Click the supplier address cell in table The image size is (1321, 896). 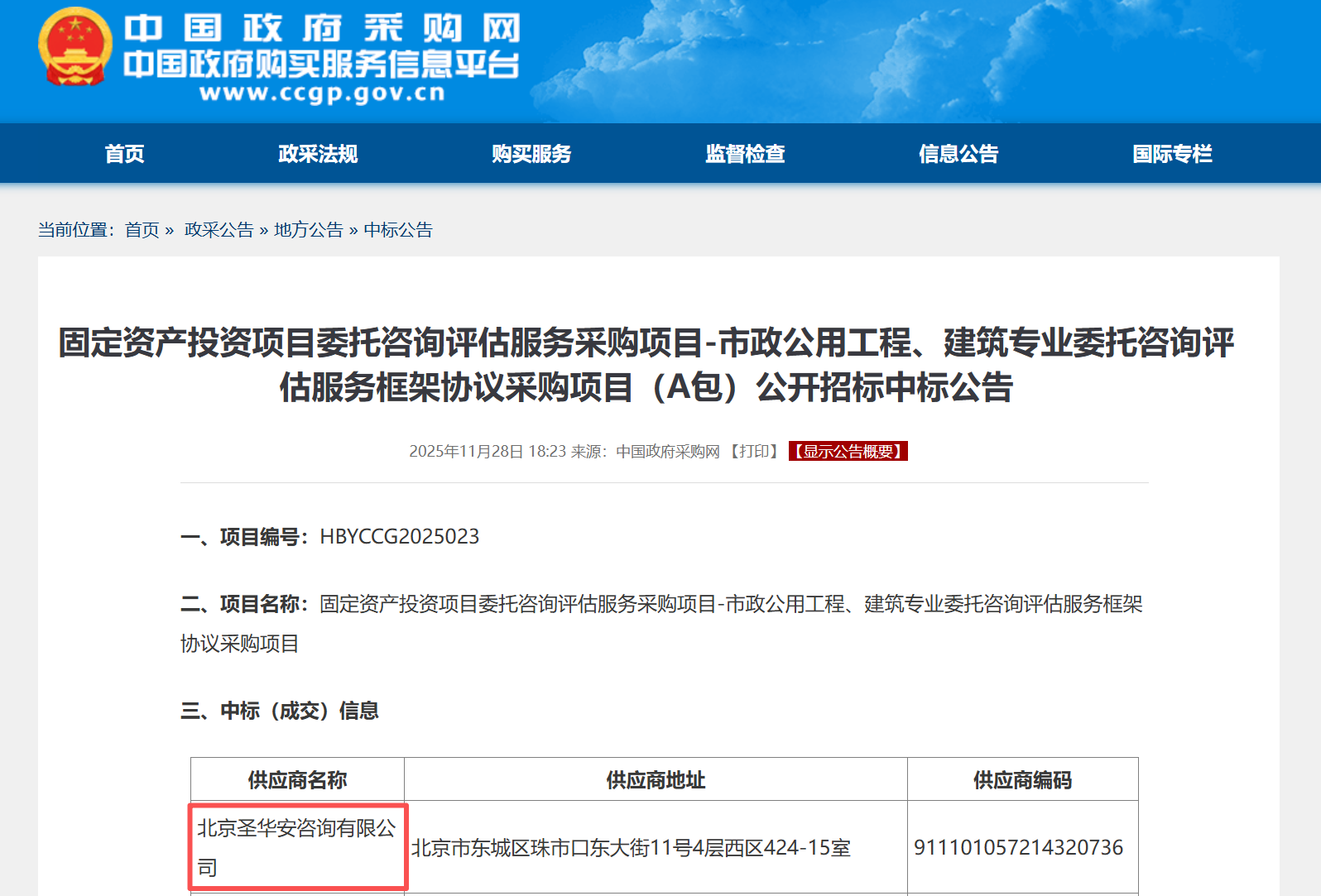631,848
